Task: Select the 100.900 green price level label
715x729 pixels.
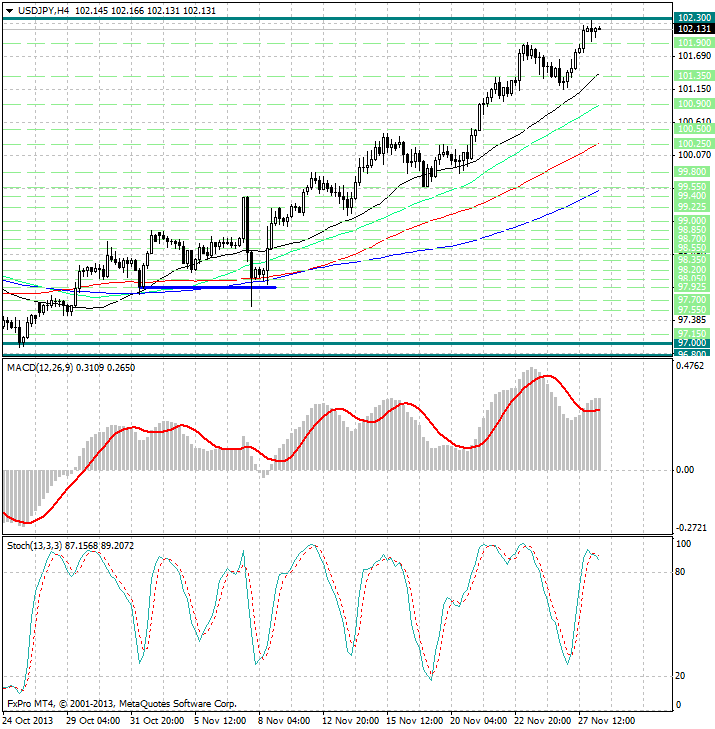Action: pyautogui.click(x=693, y=104)
